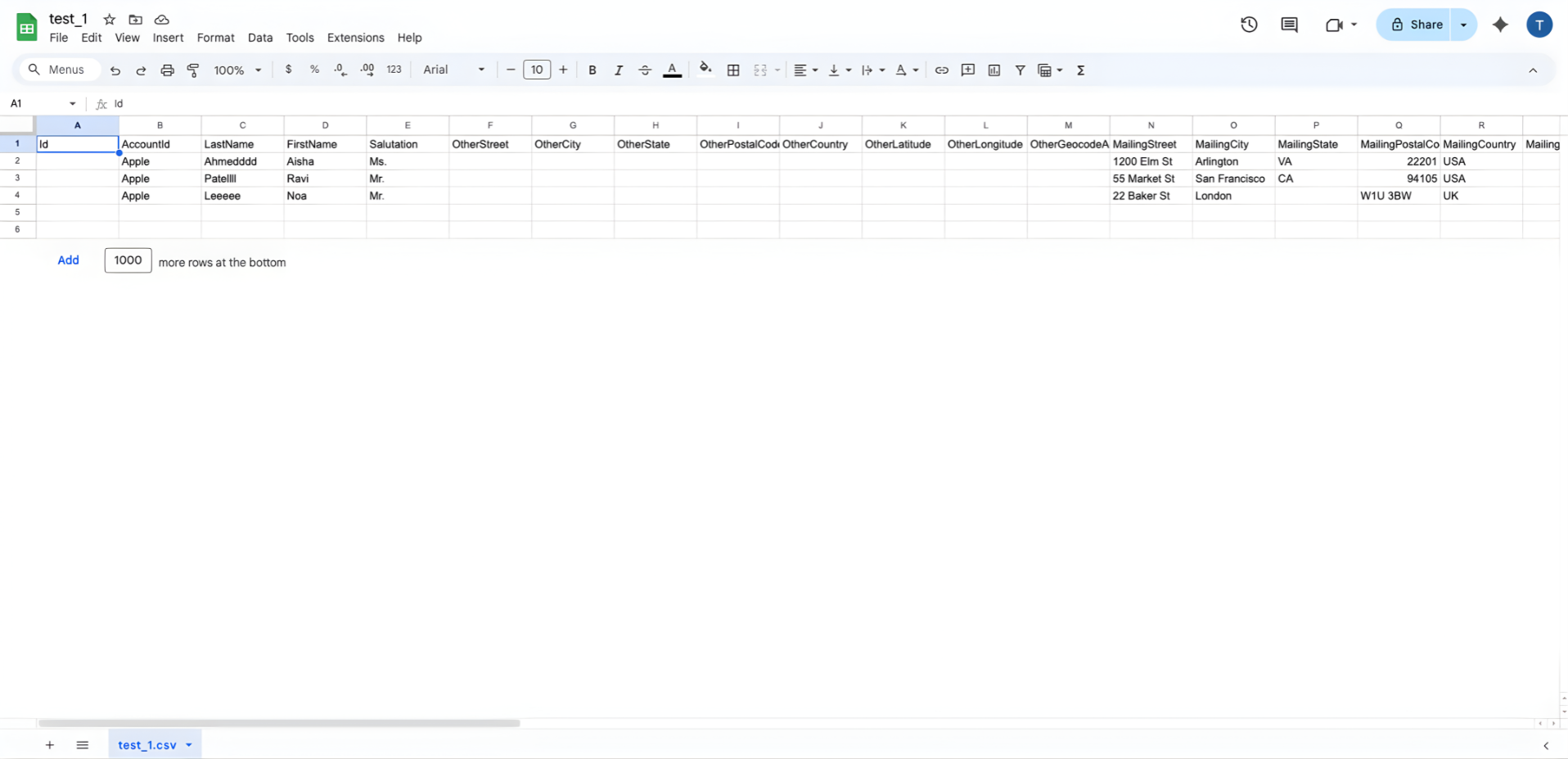Open the Create a filter icon
Viewport: 1568px width, 759px height.
pyautogui.click(x=1020, y=70)
